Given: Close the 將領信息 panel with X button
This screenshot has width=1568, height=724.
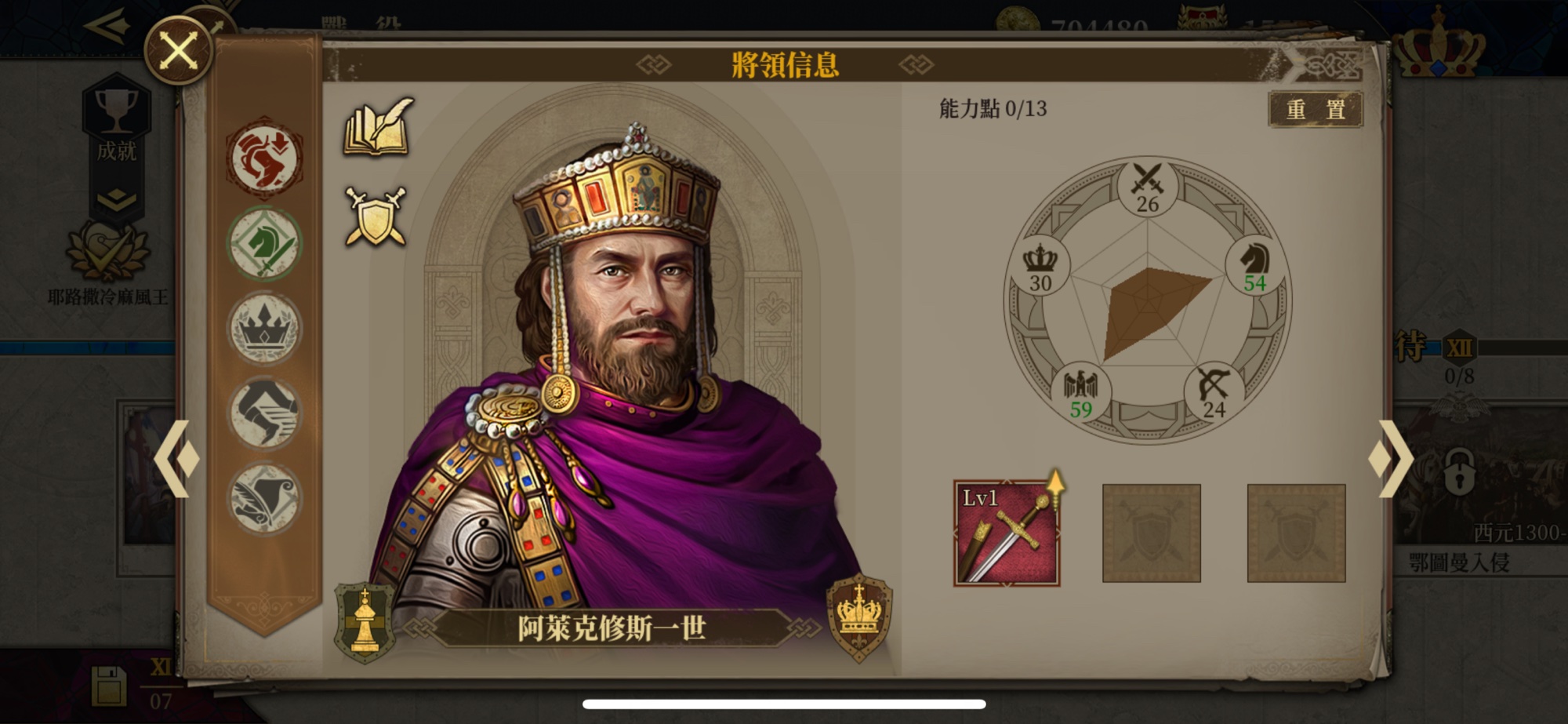Looking at the screenshot, I should [x=180, y=51].
